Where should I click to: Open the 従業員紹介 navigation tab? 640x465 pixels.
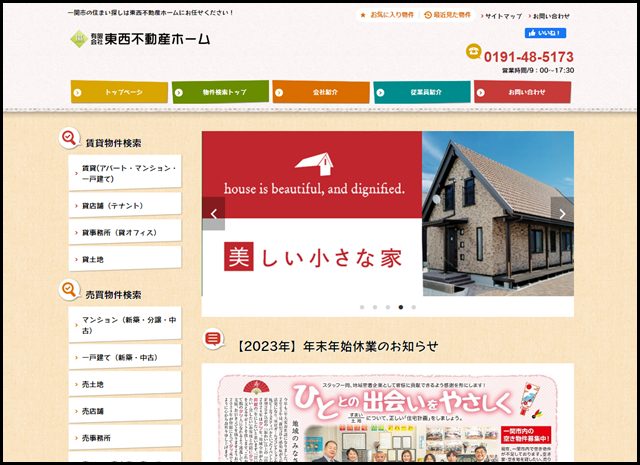(422, 92)
